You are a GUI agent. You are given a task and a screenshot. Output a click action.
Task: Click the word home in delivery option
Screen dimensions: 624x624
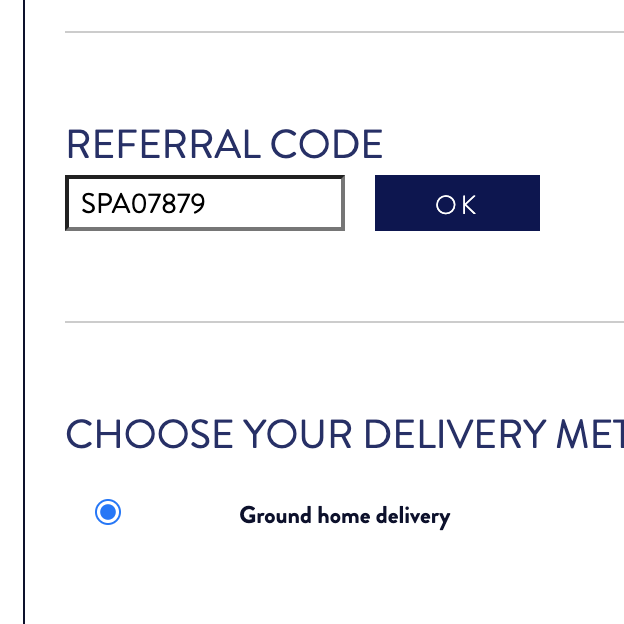tap(344, 515)
